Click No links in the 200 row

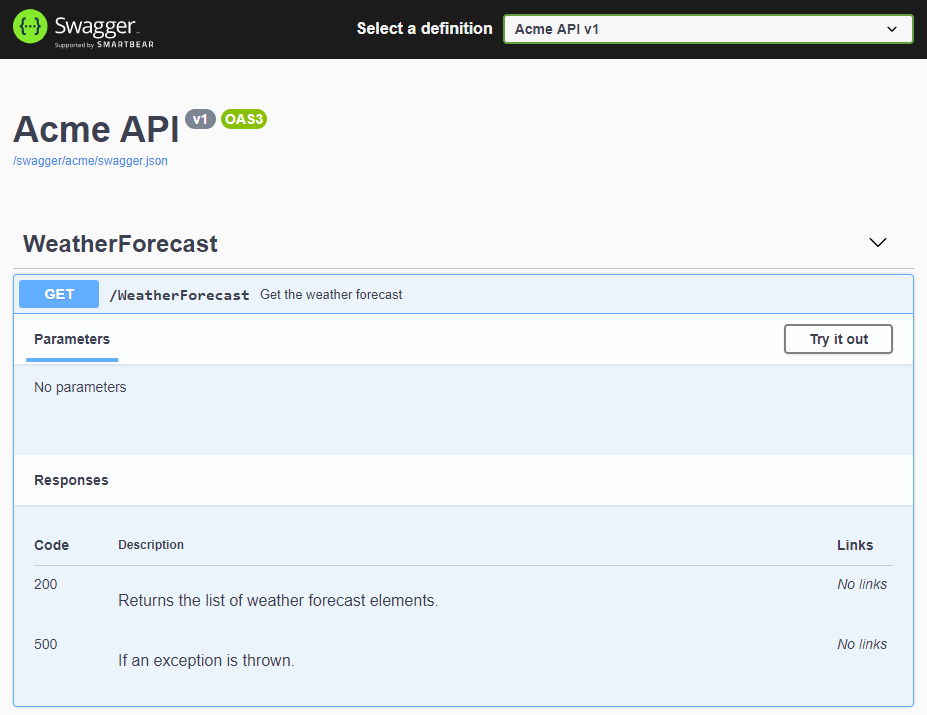coord(861,584)
